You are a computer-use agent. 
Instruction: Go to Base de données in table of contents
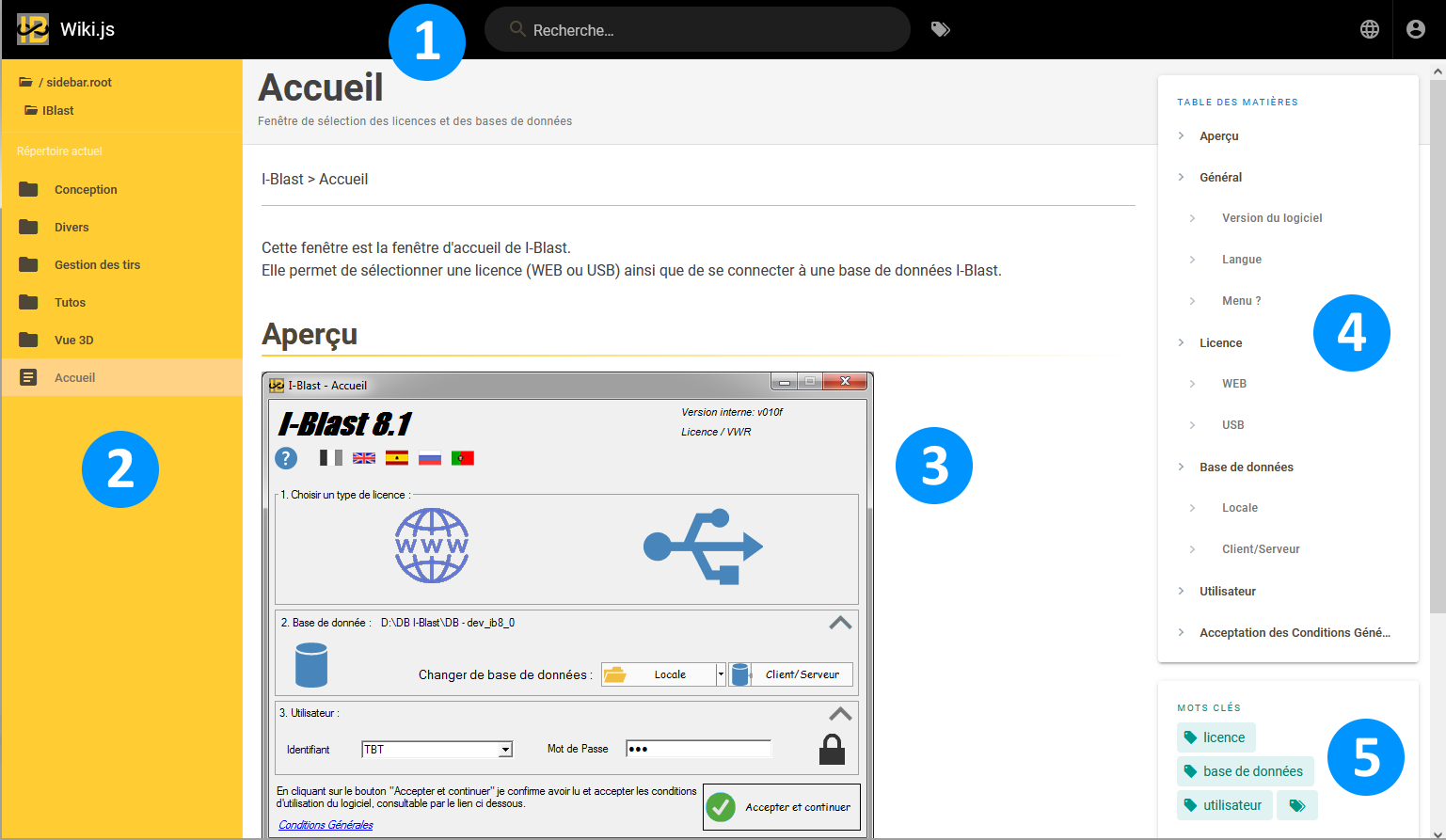[x=1246, y=467]
